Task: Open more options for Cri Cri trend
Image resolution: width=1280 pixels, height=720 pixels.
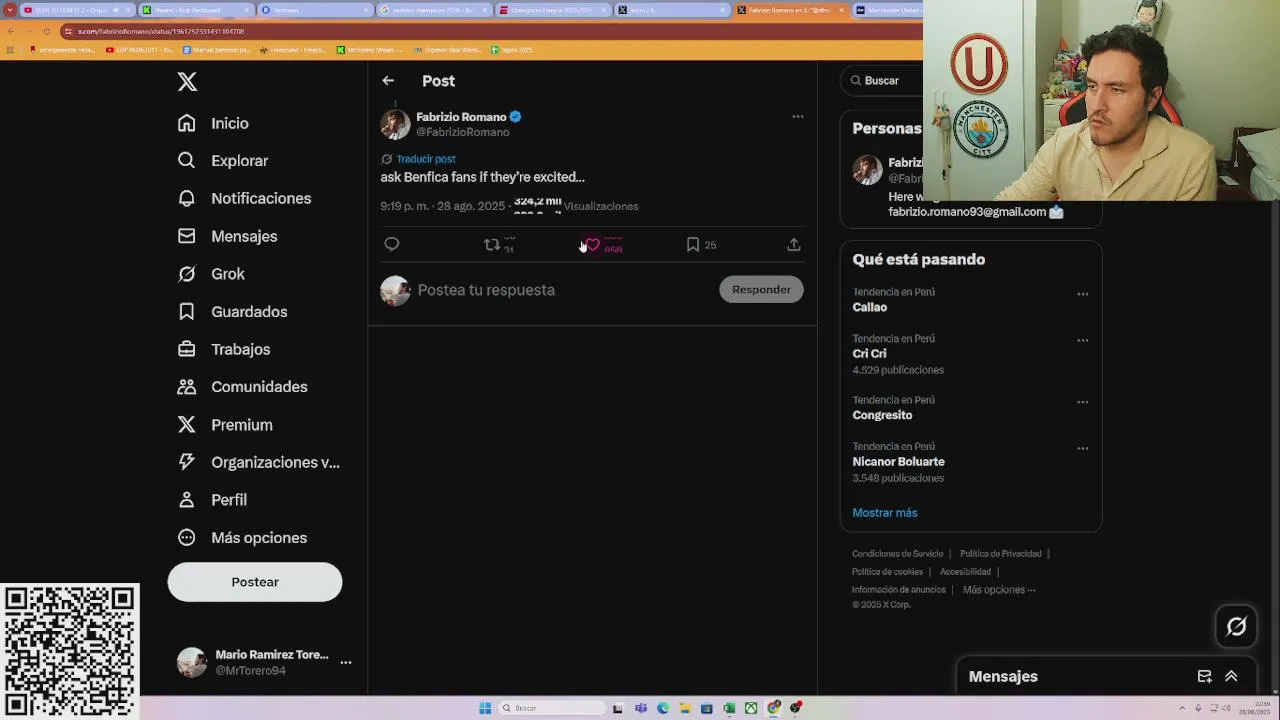Action: coord(1082,341)
